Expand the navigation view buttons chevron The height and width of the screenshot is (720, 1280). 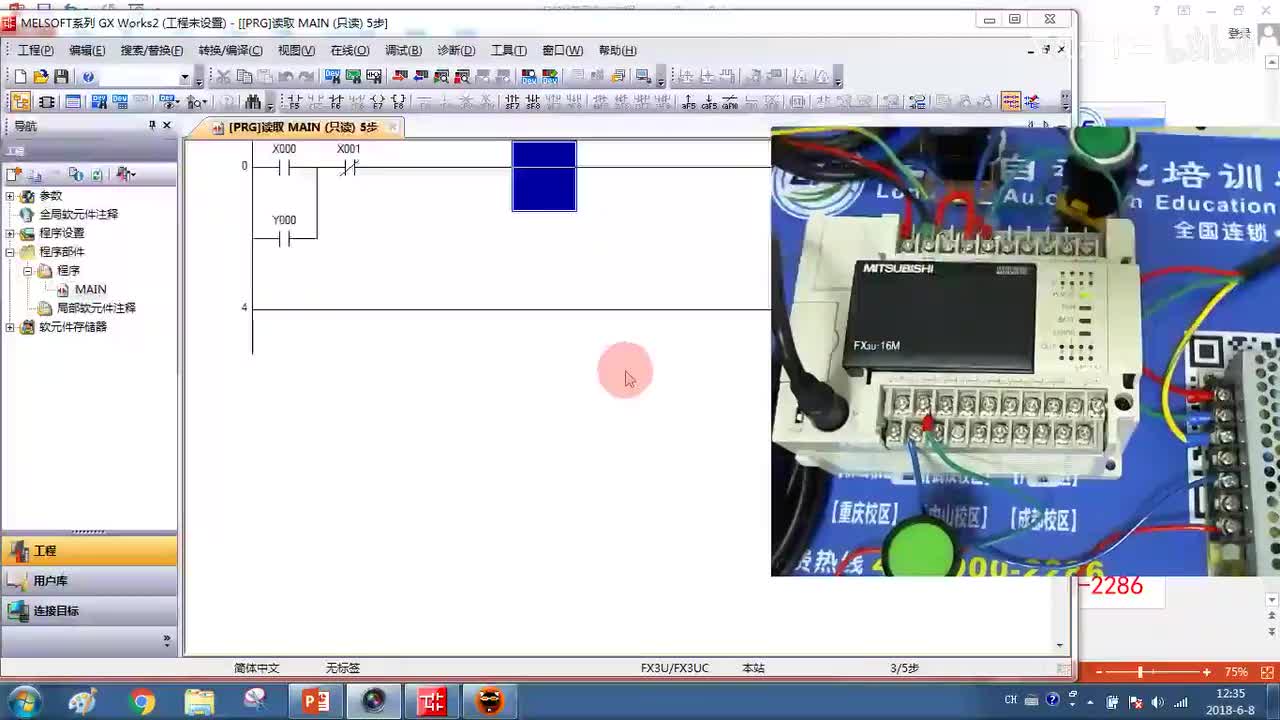(x=167, y=640)
